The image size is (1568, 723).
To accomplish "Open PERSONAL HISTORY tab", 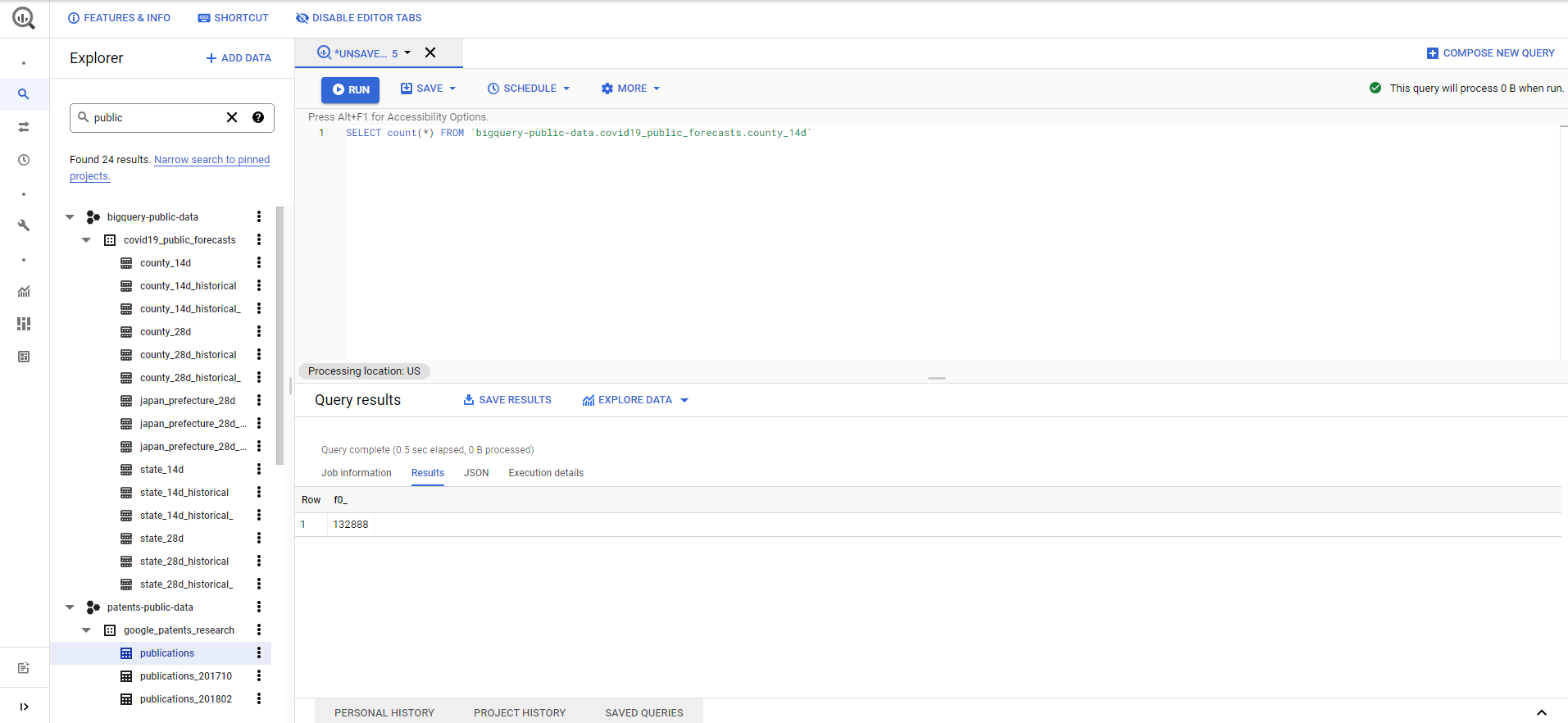I will [384, 712].
